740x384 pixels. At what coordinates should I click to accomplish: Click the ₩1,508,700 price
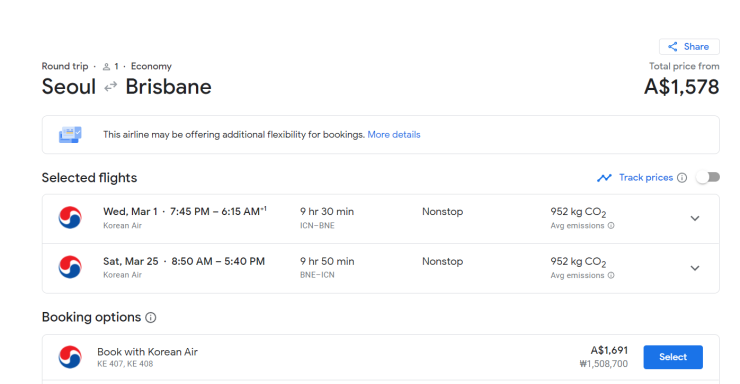[x=604, y=364]
